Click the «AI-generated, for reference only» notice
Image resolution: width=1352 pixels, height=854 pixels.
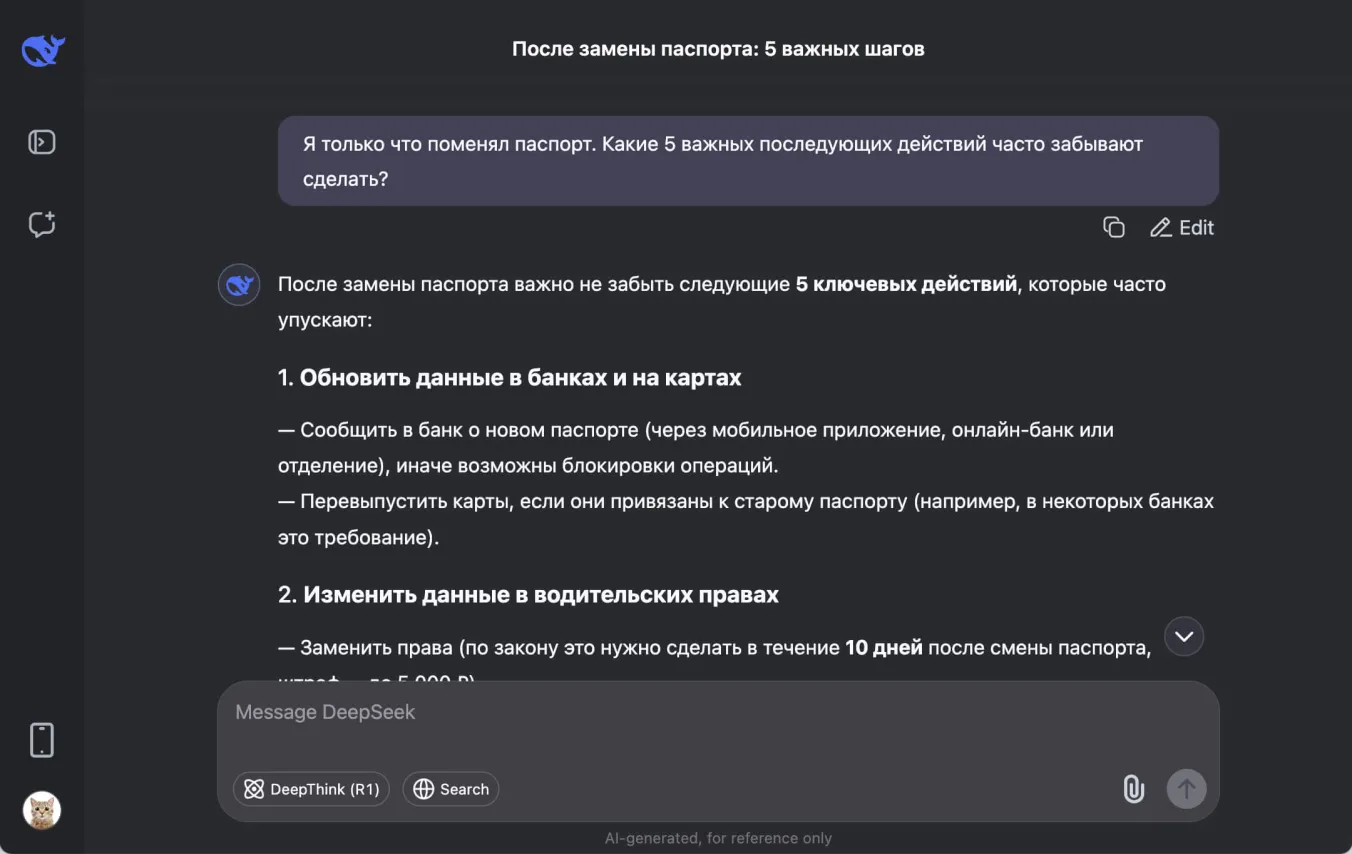718,838
